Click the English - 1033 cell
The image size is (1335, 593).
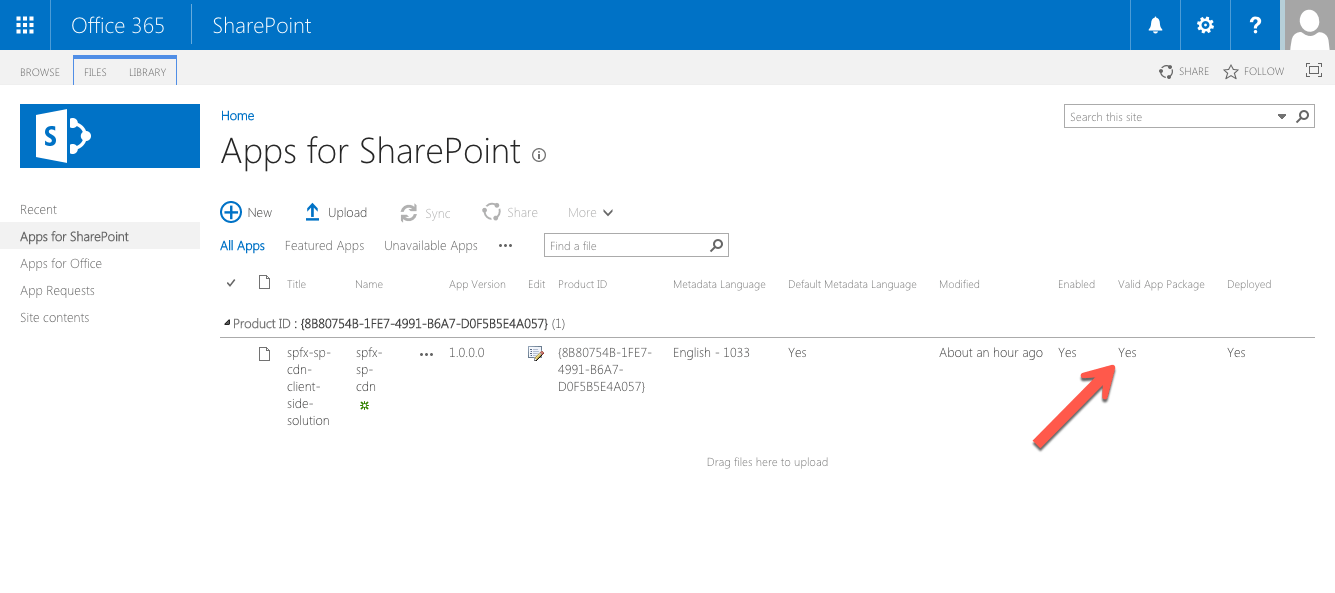tap(711, 353)
